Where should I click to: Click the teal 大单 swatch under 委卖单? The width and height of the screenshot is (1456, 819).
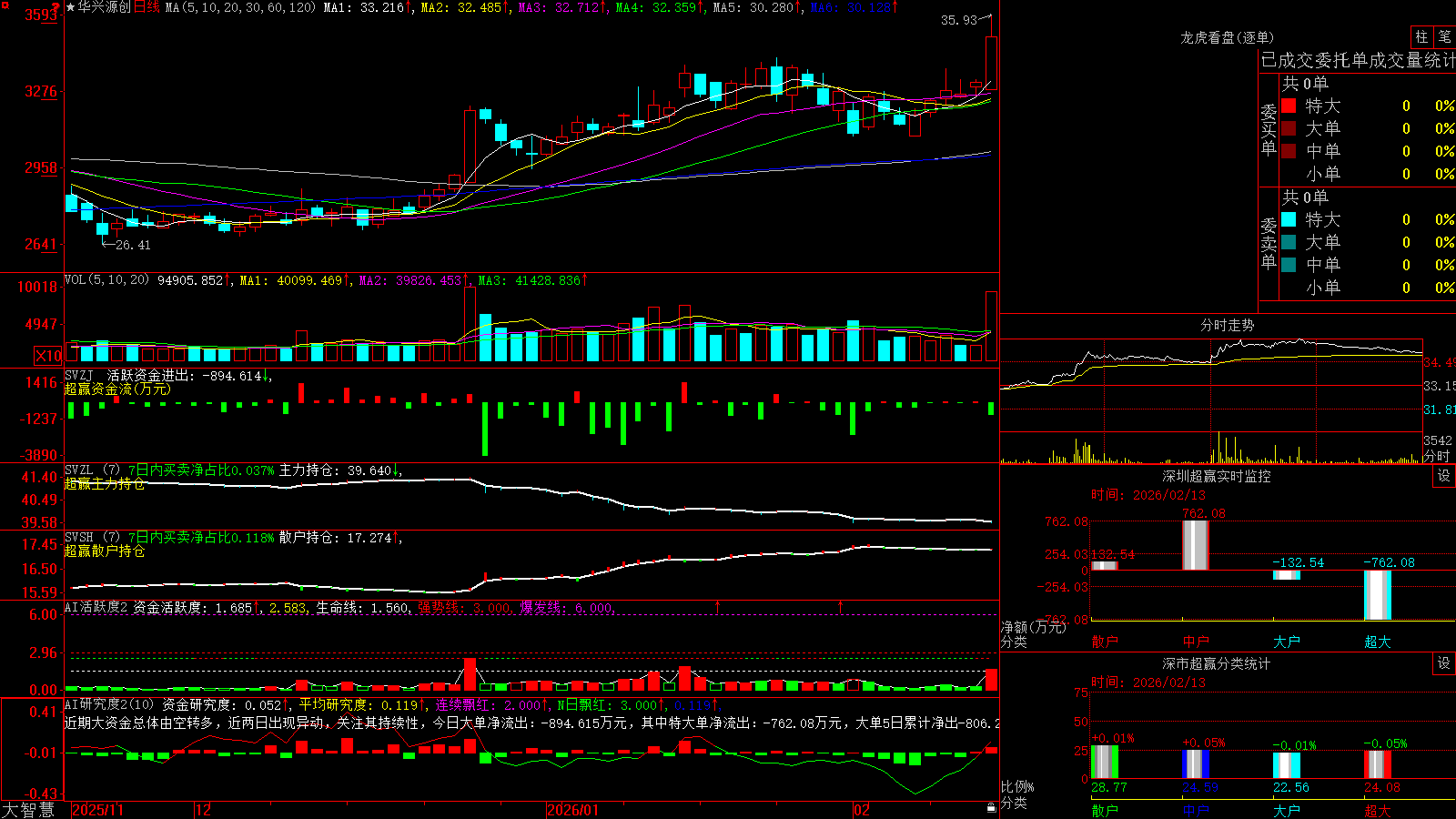pos(1289,242)
